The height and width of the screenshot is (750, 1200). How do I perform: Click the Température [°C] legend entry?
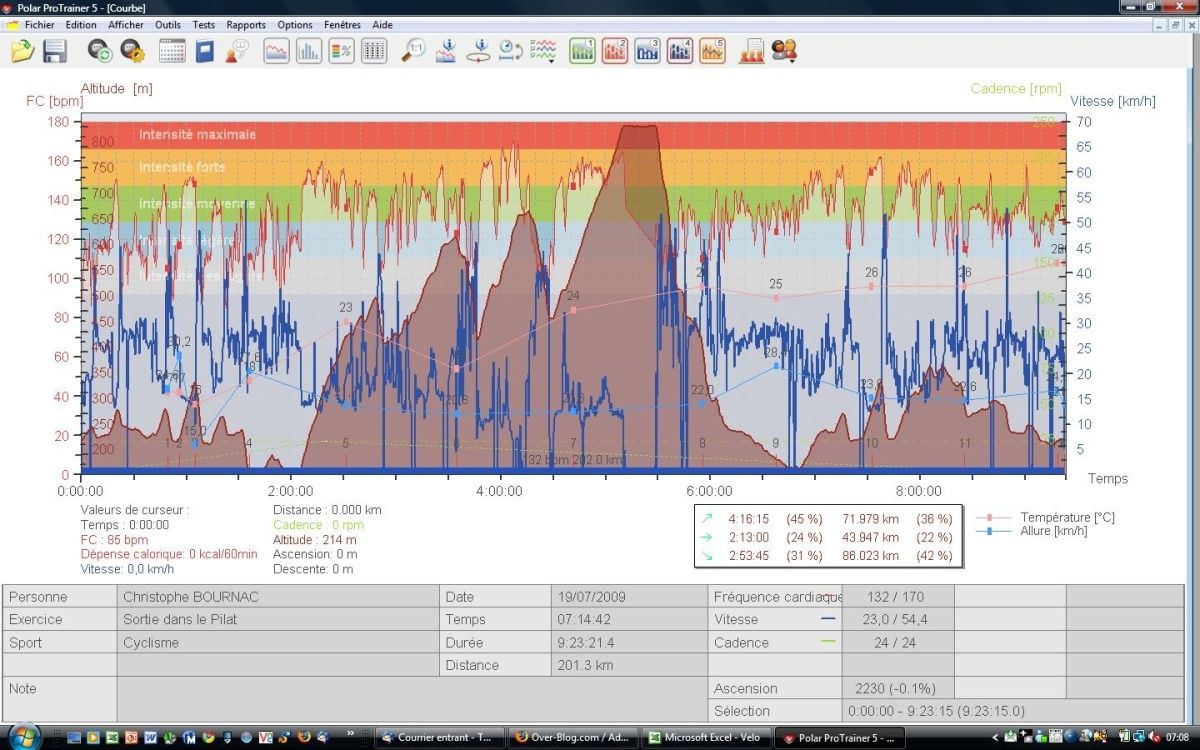point(1044,517)
